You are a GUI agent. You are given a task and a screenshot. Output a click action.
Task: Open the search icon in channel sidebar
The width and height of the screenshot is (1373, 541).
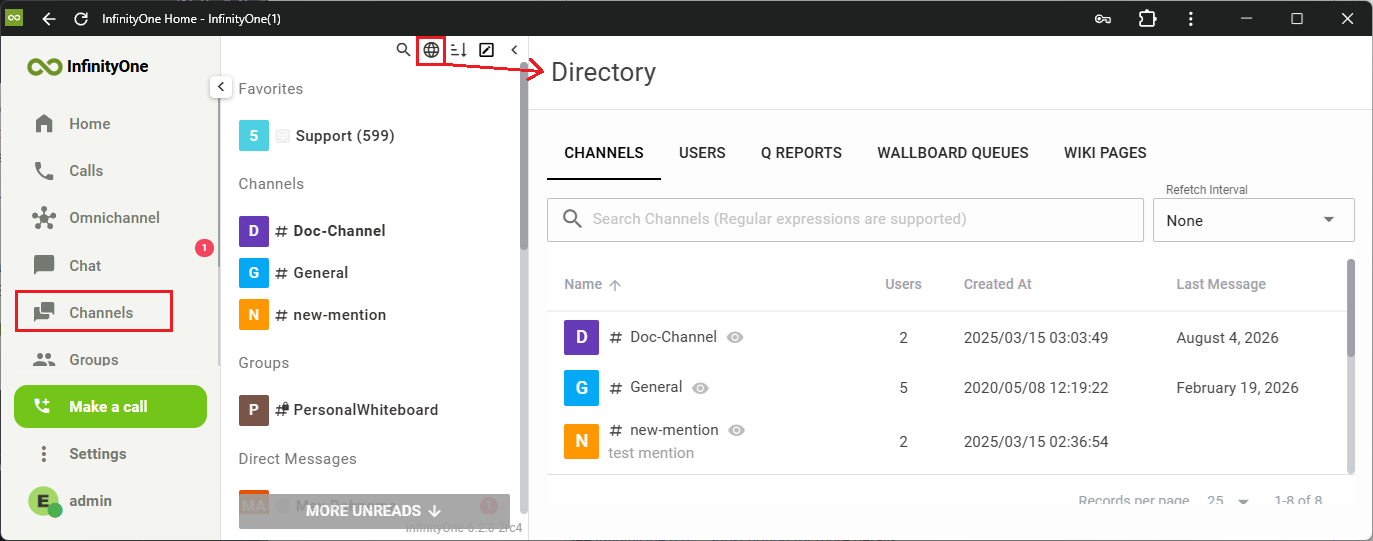click(403, 49)
